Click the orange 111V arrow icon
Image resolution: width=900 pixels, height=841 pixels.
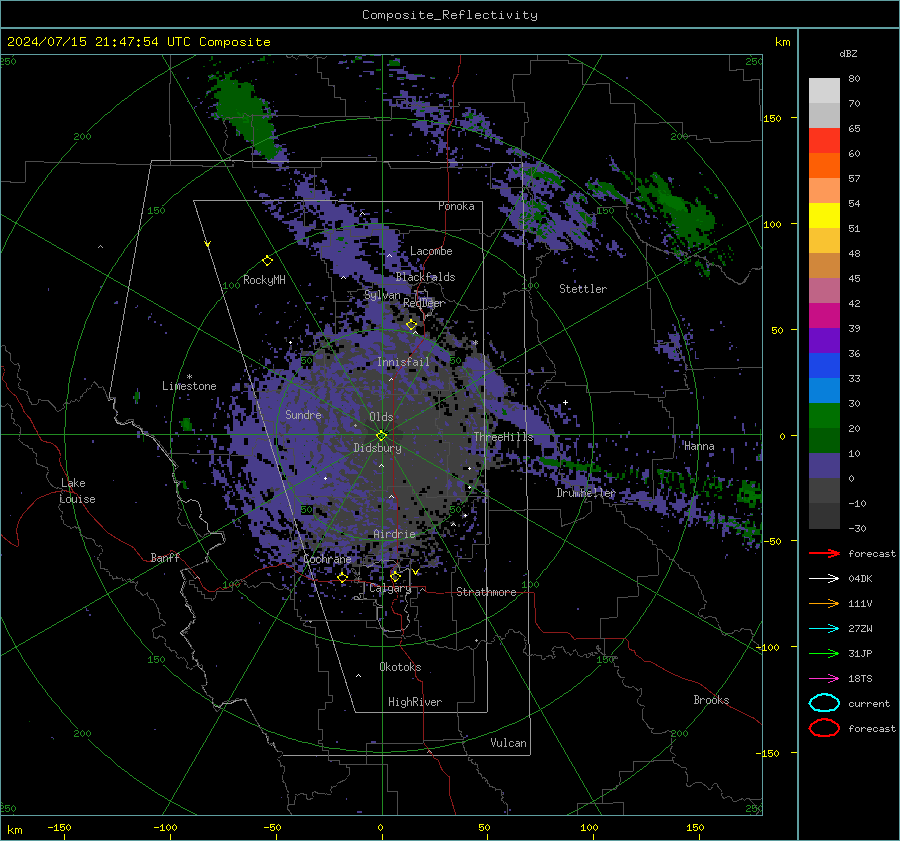pos(824,603)
